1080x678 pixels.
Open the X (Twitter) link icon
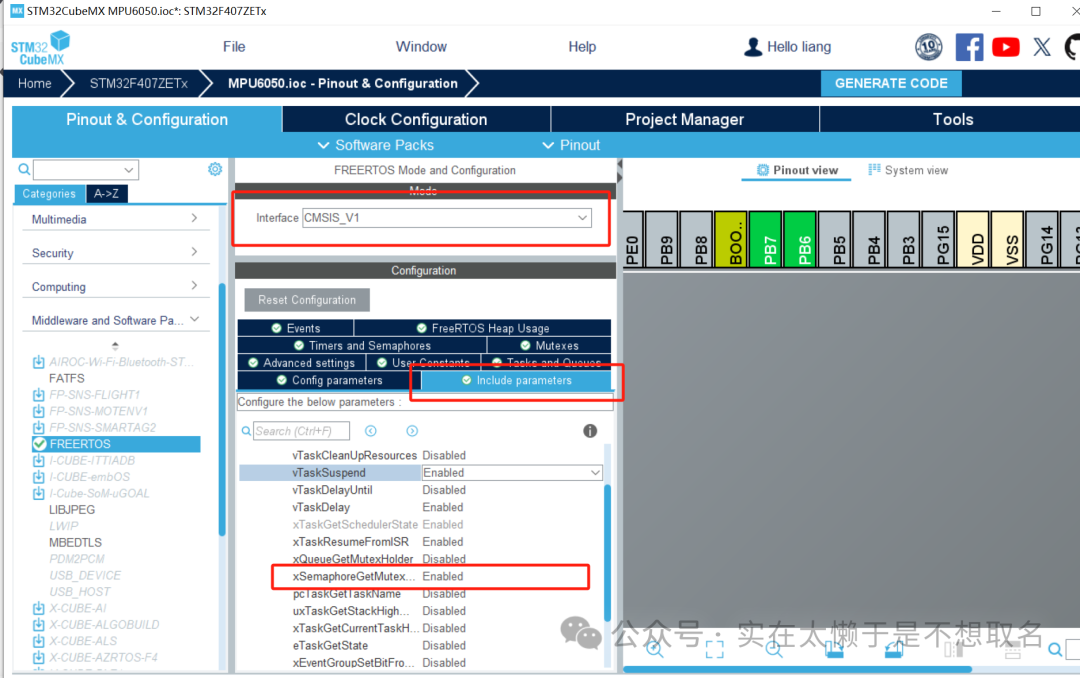pyautogui.click(x=1041, y=47)
